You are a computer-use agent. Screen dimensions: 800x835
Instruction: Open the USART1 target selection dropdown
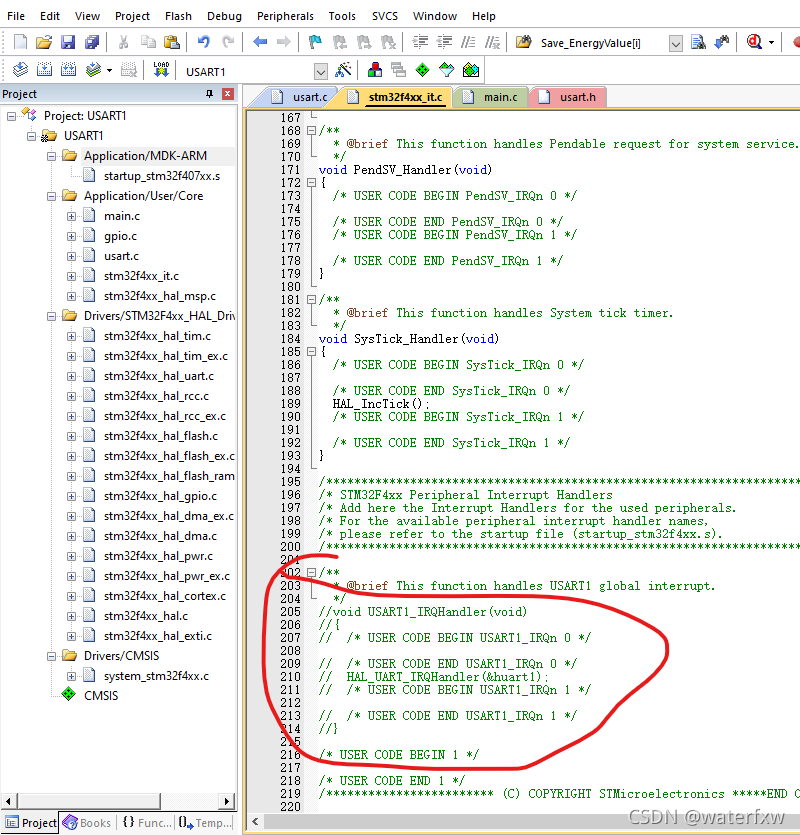click(x=321, y=71)
